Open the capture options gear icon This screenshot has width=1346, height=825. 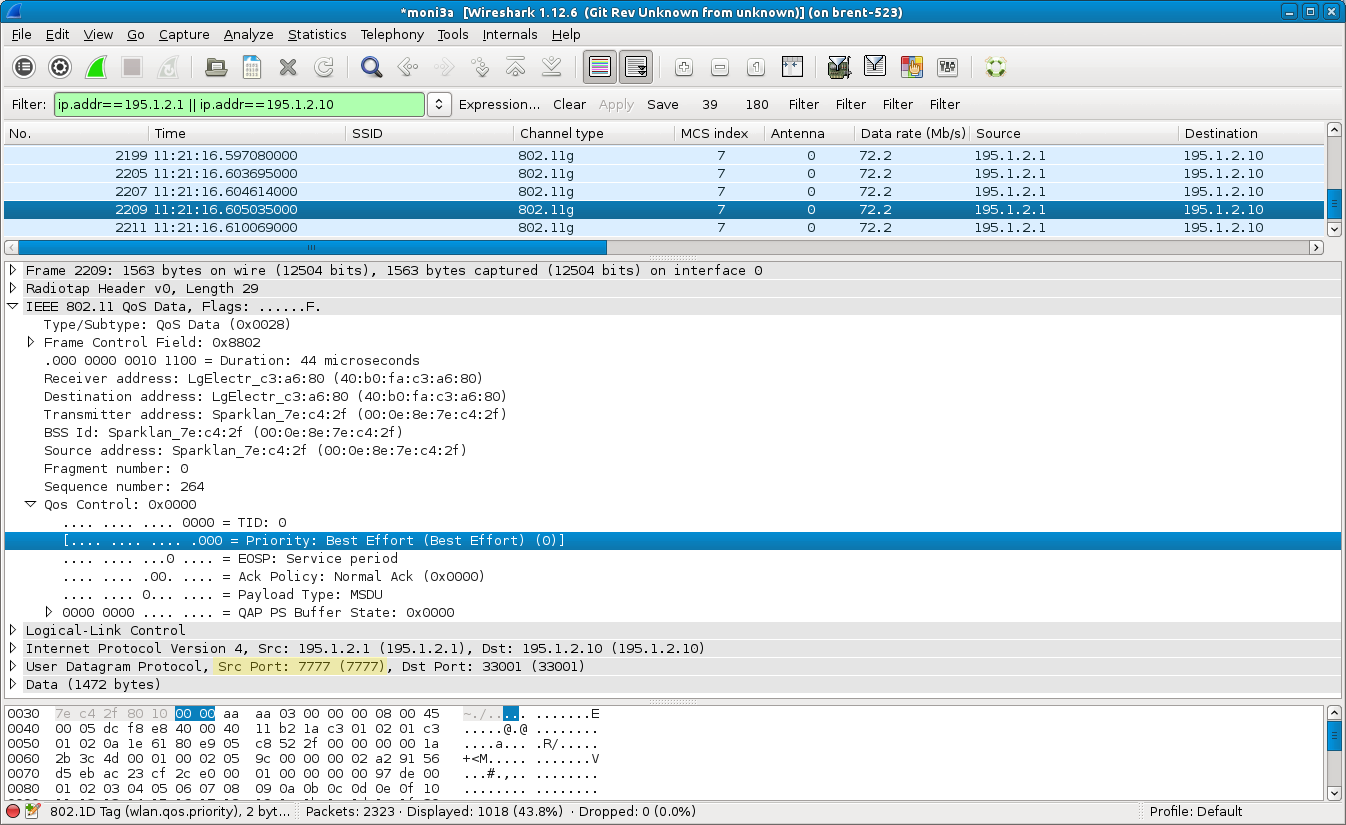(x=60, y=68)
